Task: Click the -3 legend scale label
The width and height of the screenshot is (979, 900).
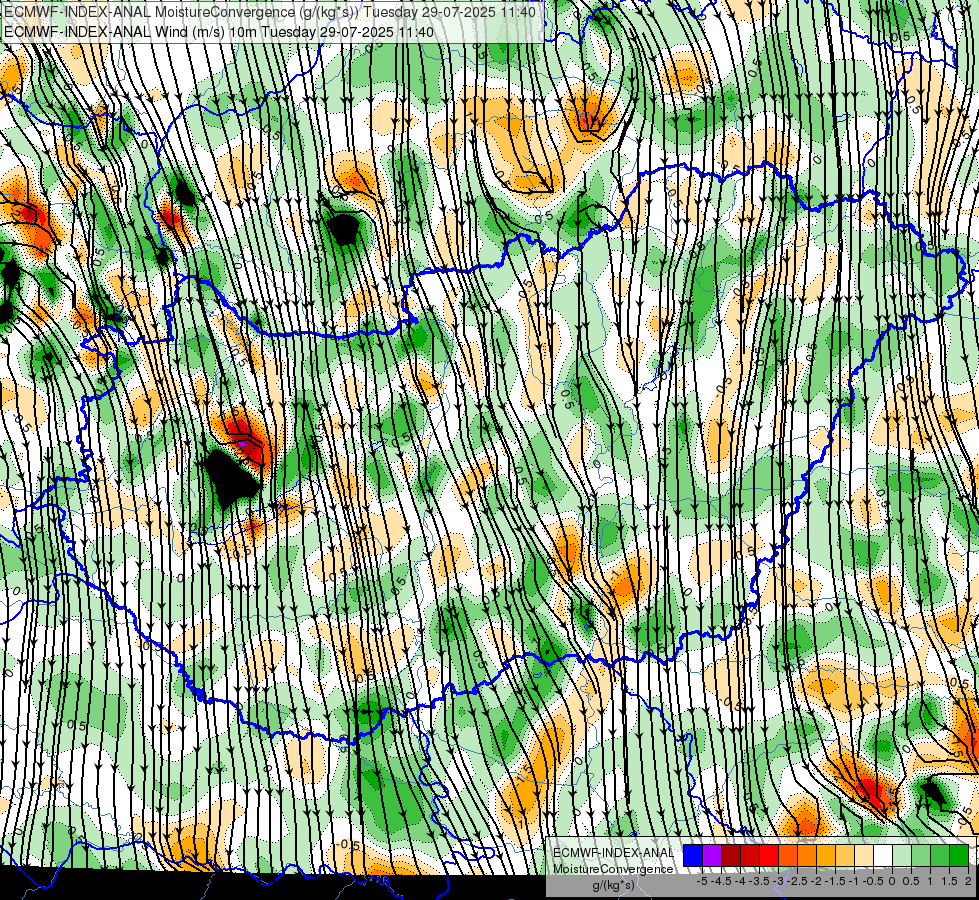Action: click(x=779, y=881)
